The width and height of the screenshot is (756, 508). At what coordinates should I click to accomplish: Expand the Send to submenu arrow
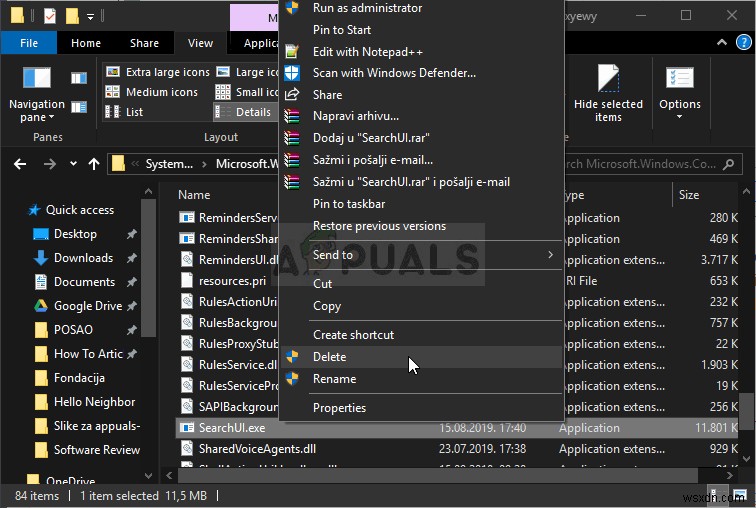tap(550, 254)
